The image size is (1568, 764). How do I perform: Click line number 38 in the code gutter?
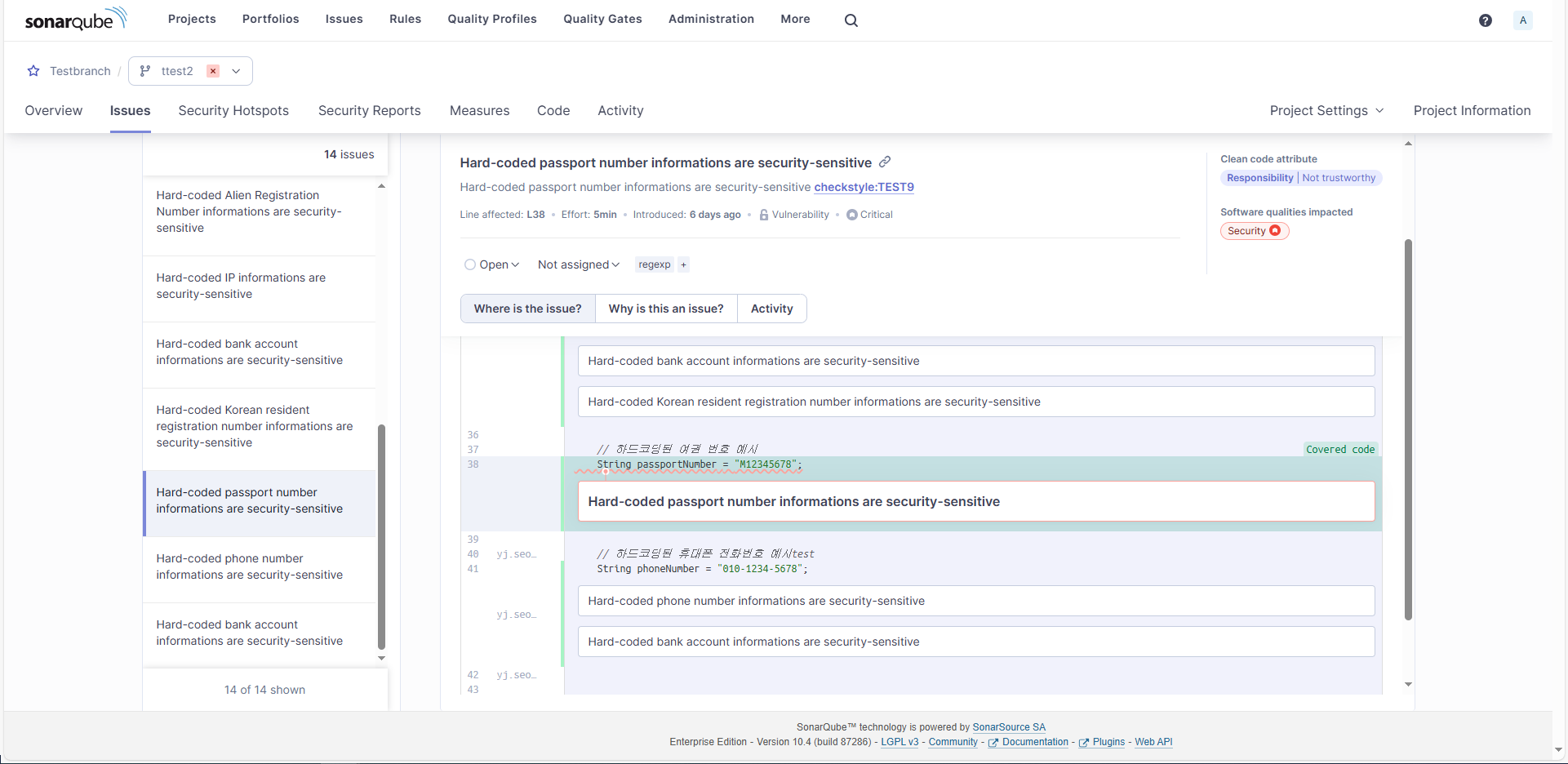click(x=473, y=464)
